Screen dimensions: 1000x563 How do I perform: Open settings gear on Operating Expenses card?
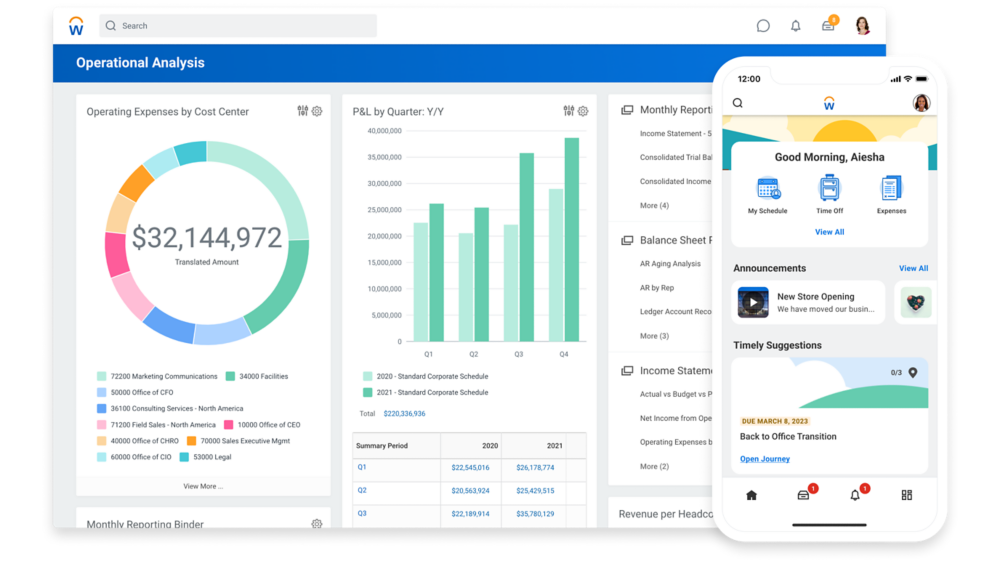(x=317, y=111)
